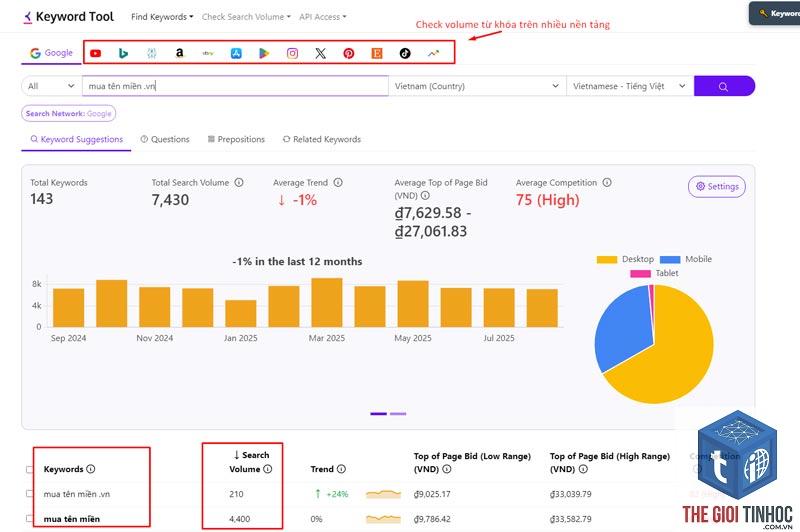Switch to the Questions tab
The width and height of the screenshot is (800, 532).
pos(165,139)
